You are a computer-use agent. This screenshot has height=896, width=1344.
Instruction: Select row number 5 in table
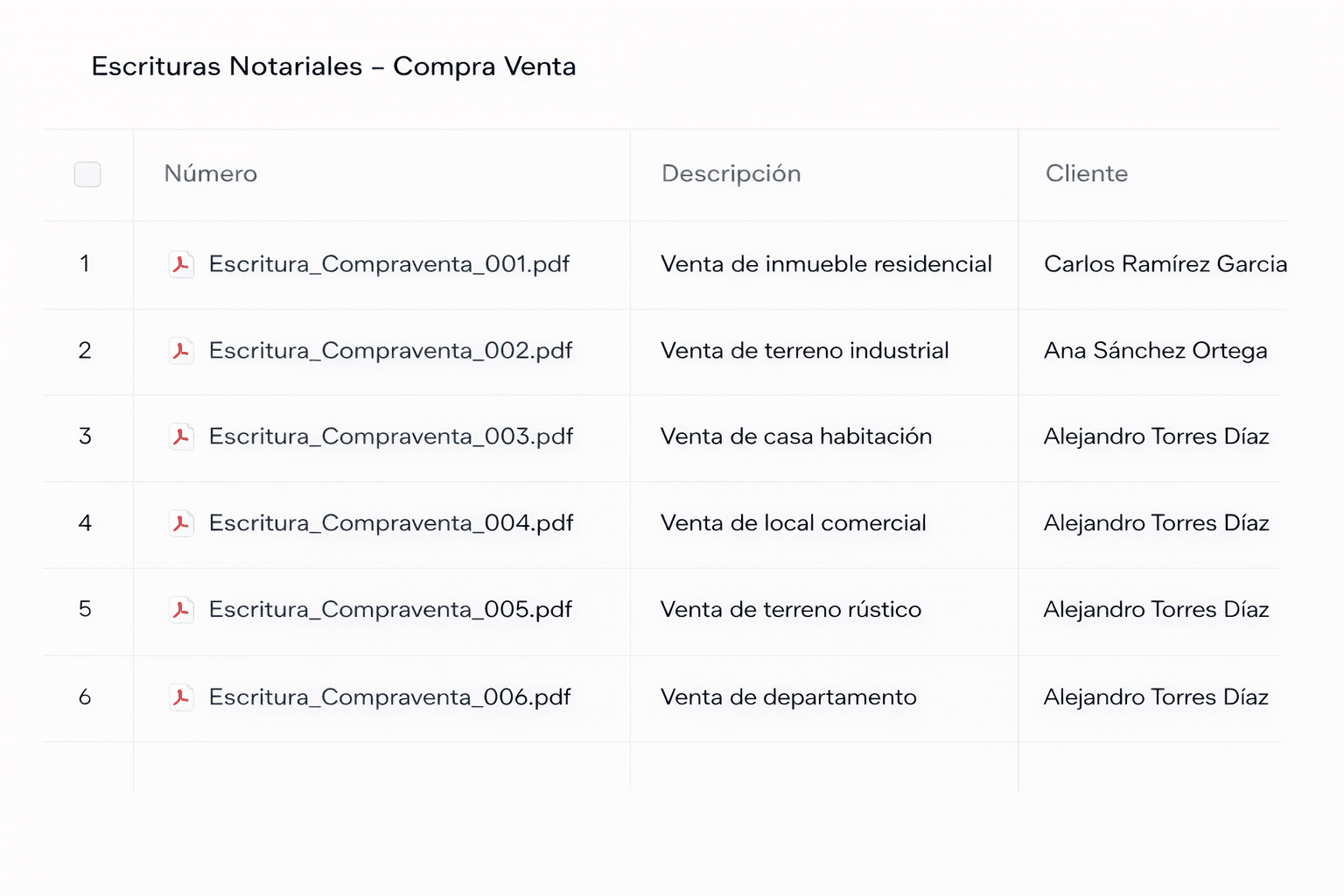click(85, 609)
